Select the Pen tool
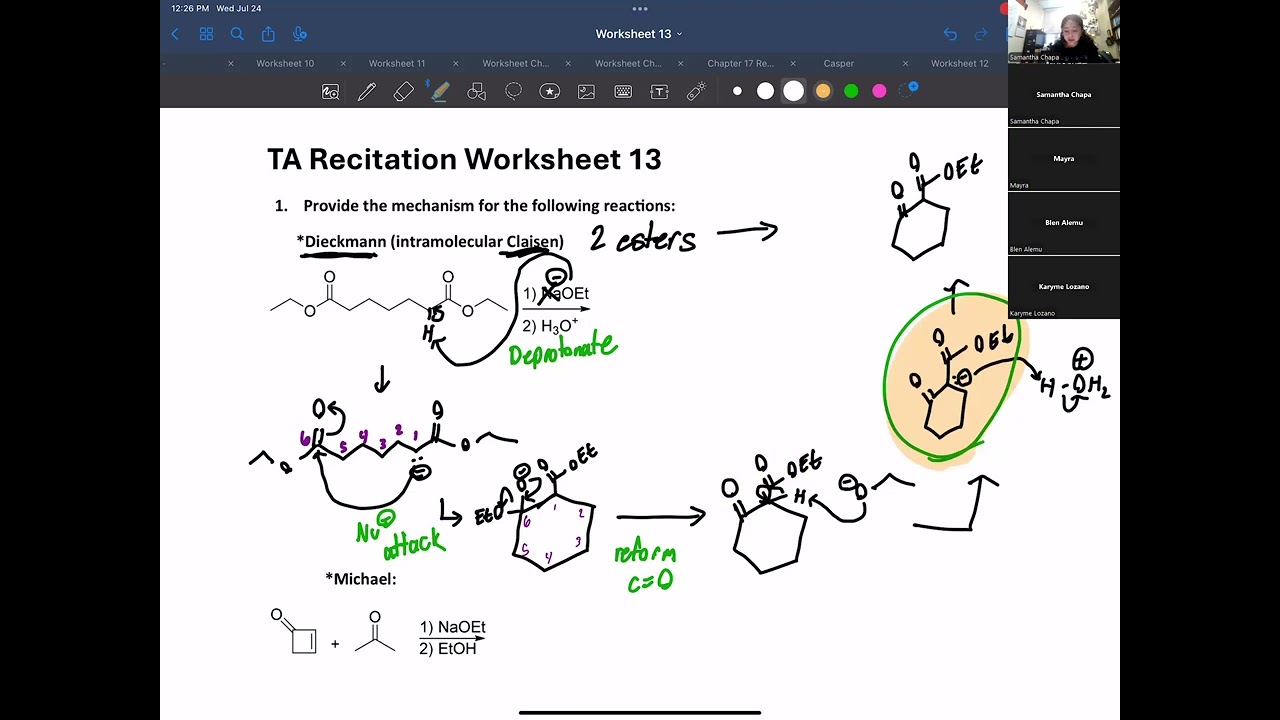1280x720 pixels. point(367,92)
